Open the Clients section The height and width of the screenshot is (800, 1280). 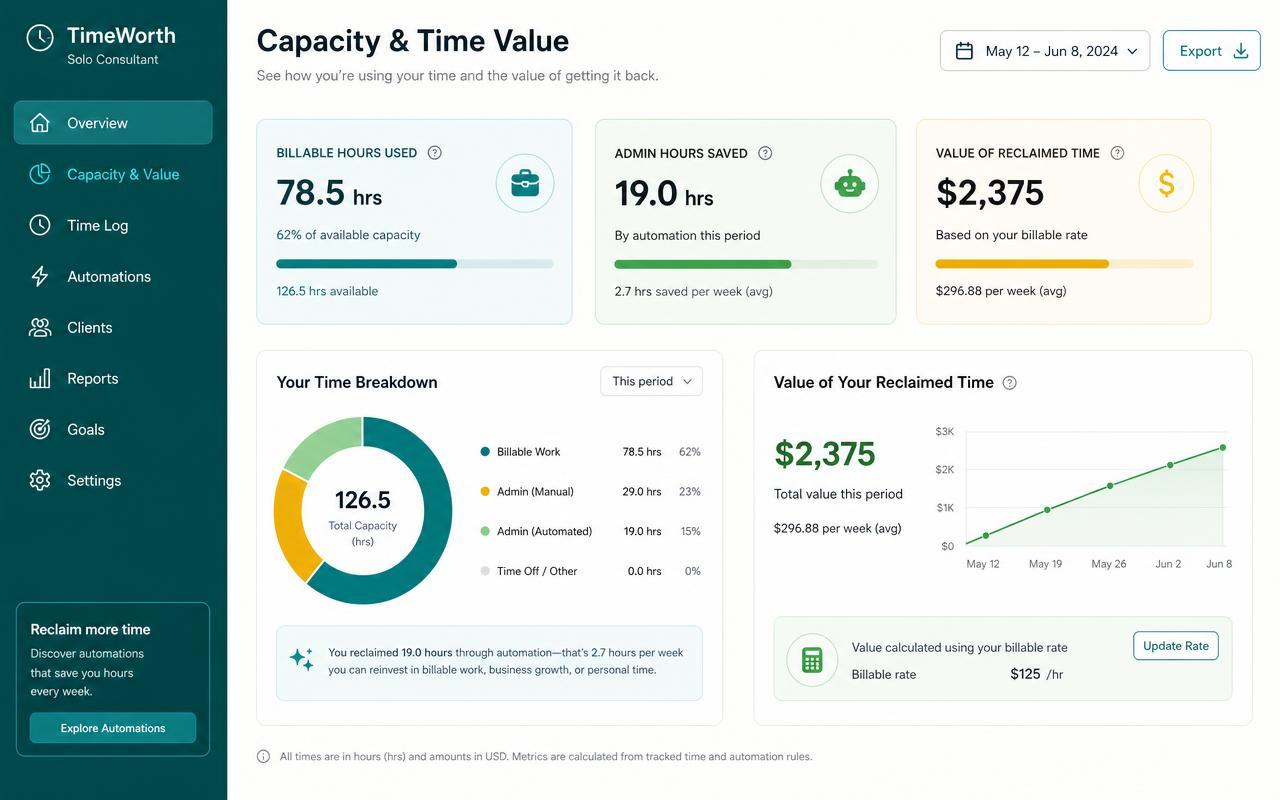(113, 327)
